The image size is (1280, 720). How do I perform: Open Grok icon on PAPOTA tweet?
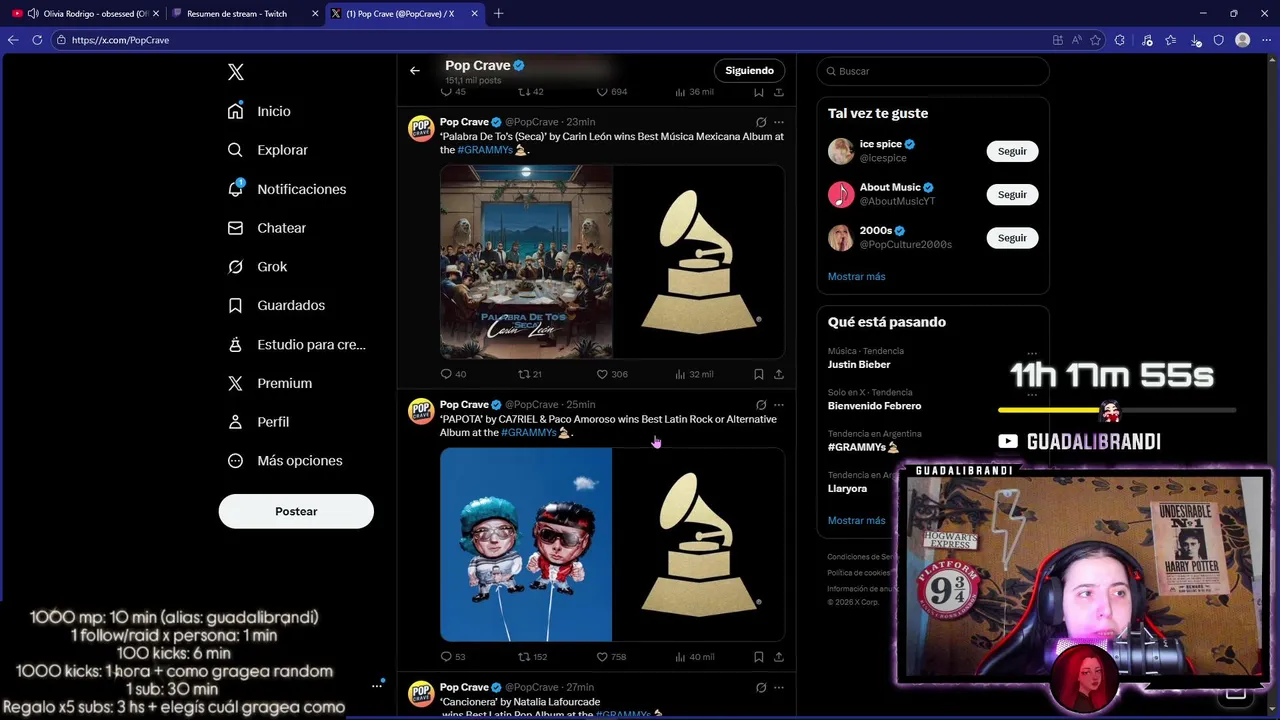click(x=761, y=405)
